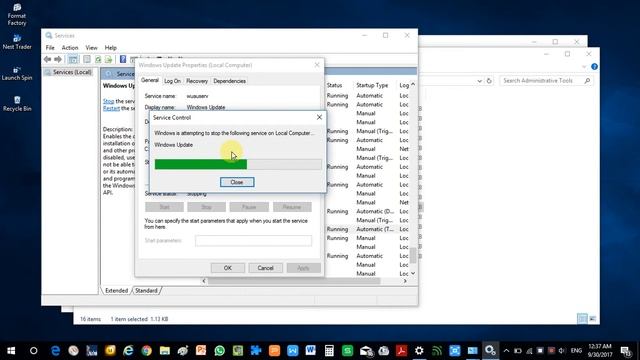Click the Export List toolbar icon

(x=108, y=60)
